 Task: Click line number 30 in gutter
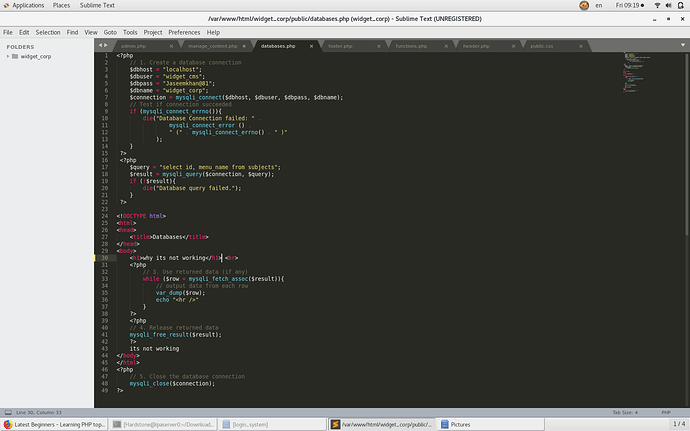pyautogui.click(x=104, y=258)
